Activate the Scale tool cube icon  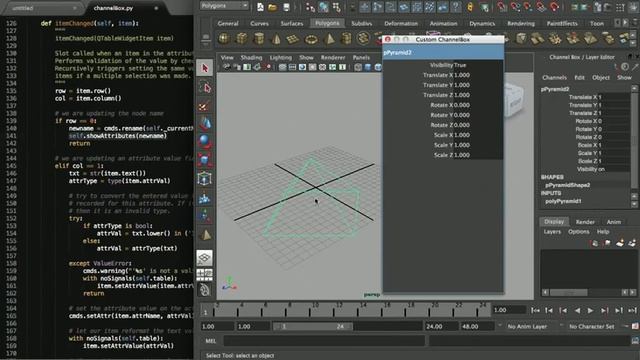204,160
